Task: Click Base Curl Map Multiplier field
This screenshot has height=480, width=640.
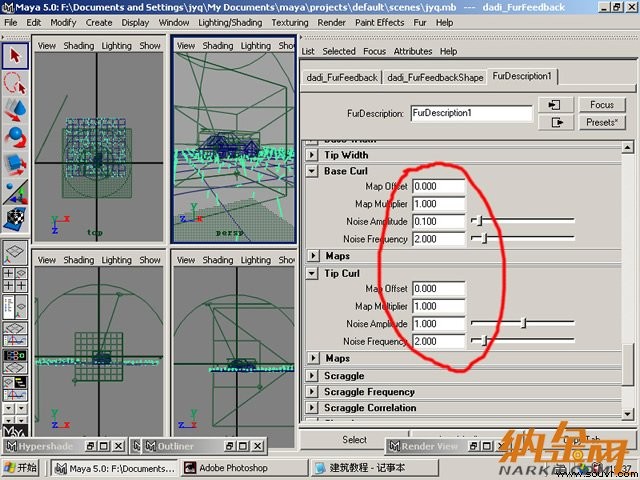Action: tap(438, 204)
